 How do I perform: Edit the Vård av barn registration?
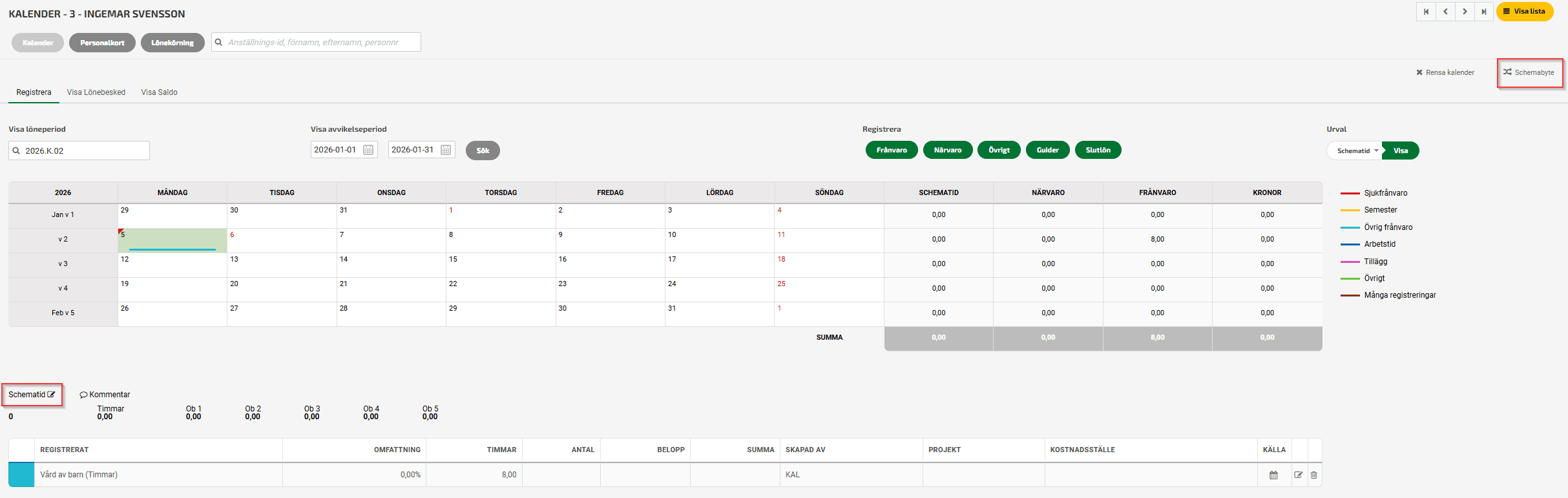[x=1298, y=475]
